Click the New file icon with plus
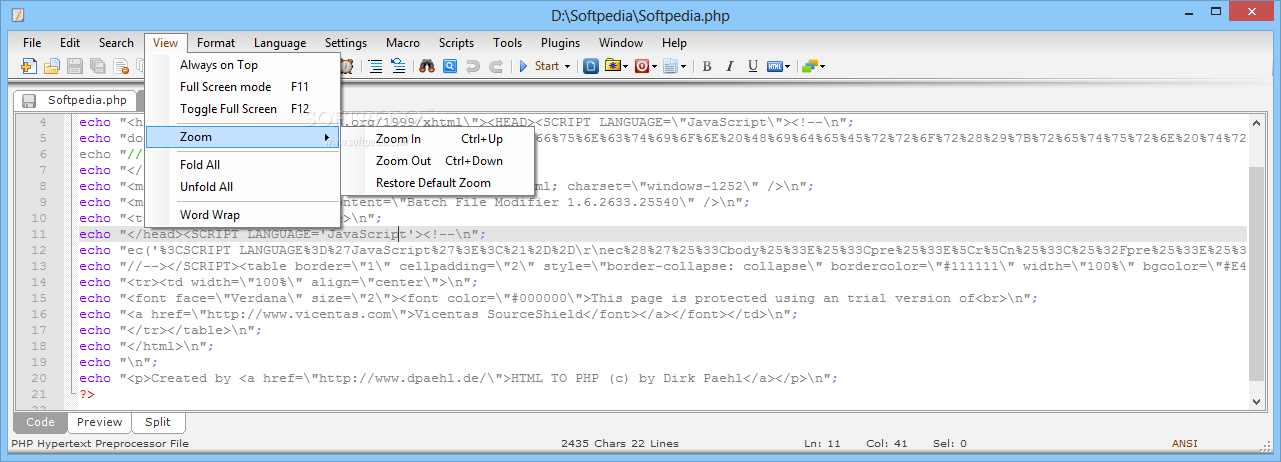The image size is (1281, 462). point(28,67)
